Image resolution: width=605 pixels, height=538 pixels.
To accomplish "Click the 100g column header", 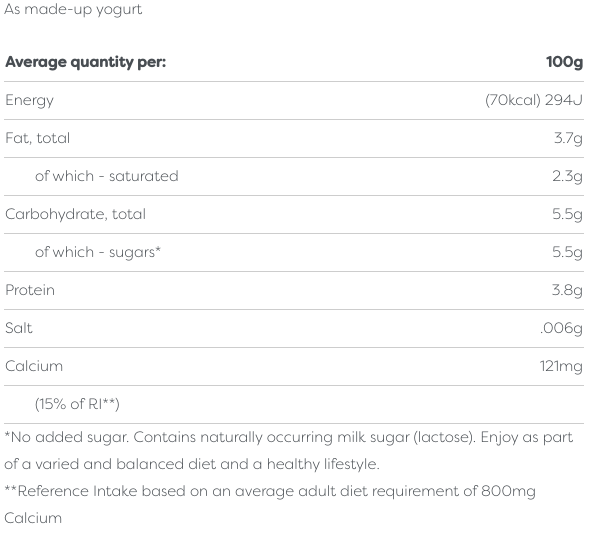I will click(564, 62).
